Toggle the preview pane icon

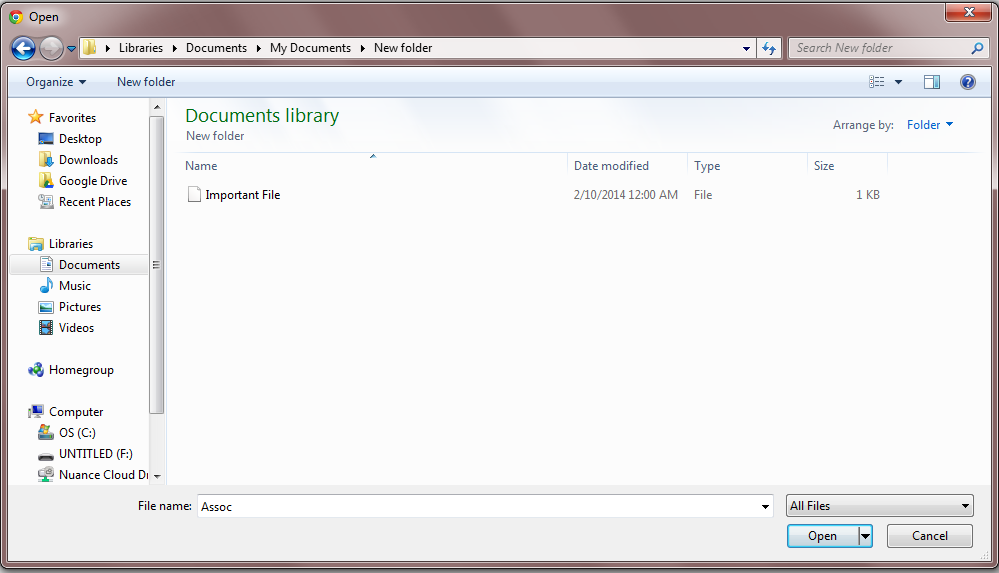932,82
